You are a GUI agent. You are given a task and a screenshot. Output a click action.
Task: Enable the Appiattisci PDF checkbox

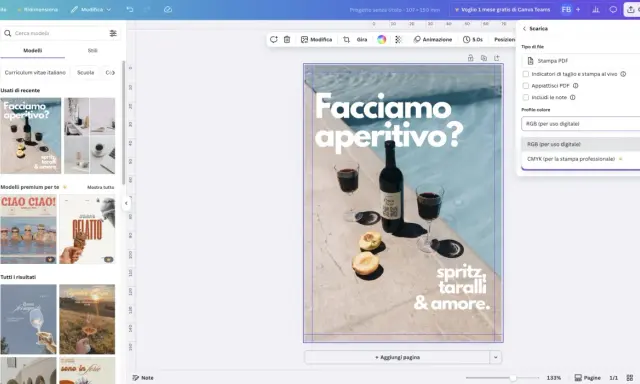tap(526, 86)
